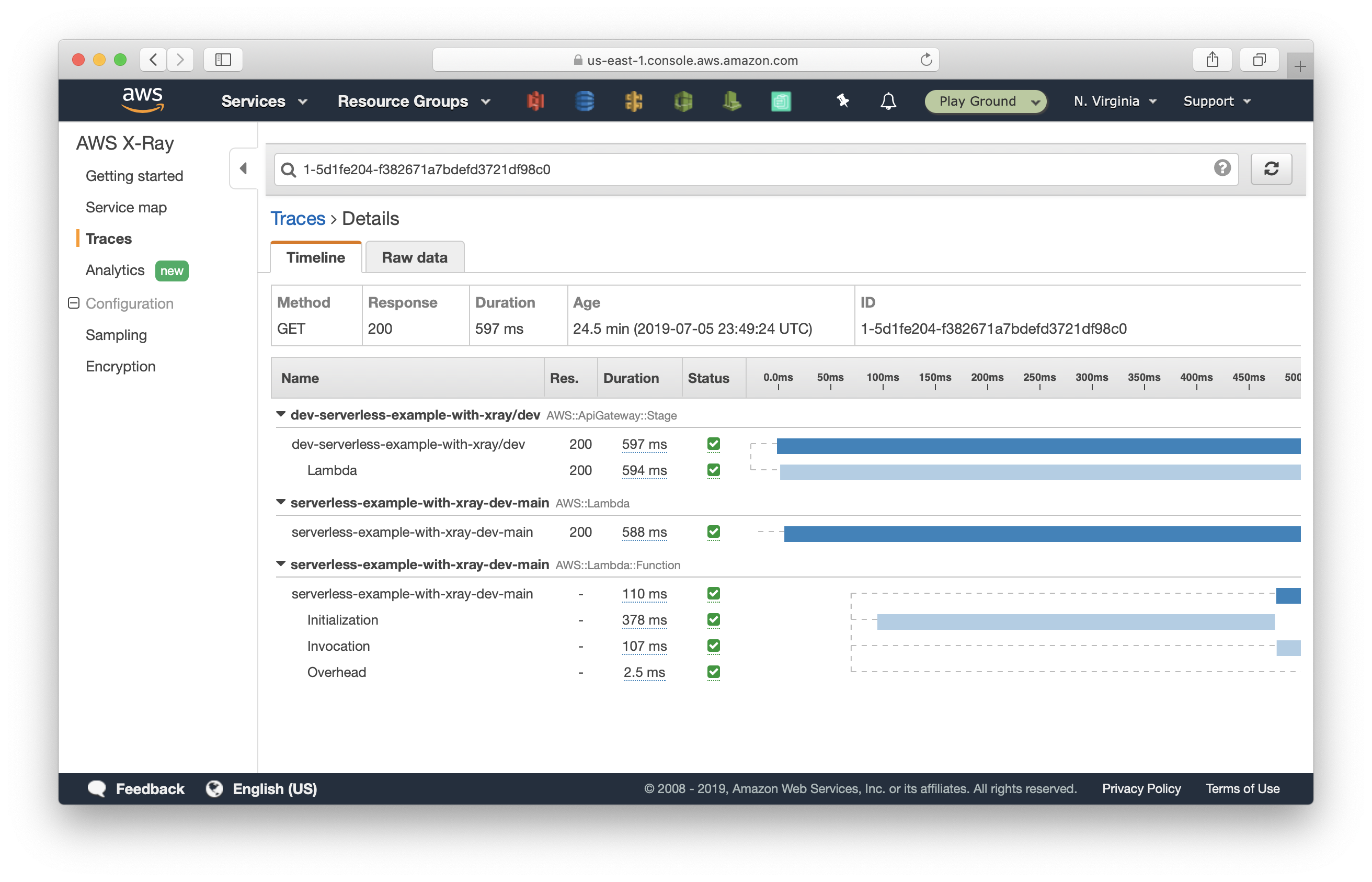The height and width of the screenshot is (882, 1372).
Task: Open the Analytics section
Action: tap(112, 270)
